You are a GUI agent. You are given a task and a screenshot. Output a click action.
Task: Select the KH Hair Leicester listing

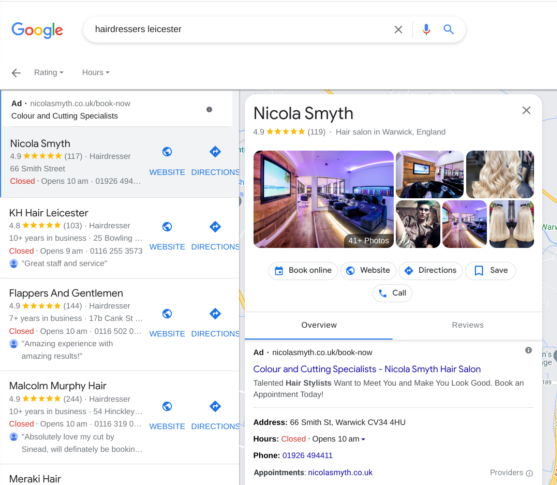[x=49, y=213]
